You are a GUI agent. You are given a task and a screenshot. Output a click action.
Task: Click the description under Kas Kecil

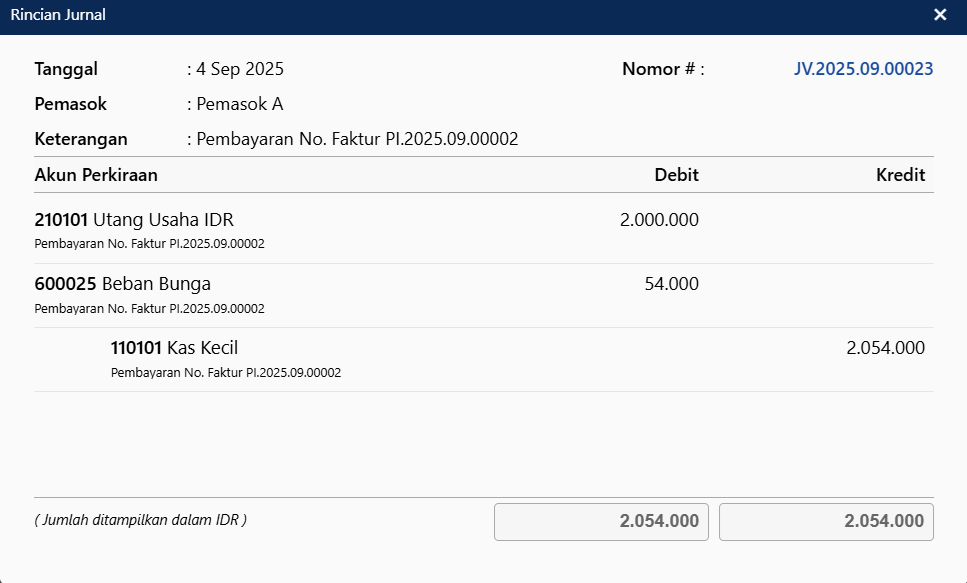pyautogui.click(x=226, y=373)
